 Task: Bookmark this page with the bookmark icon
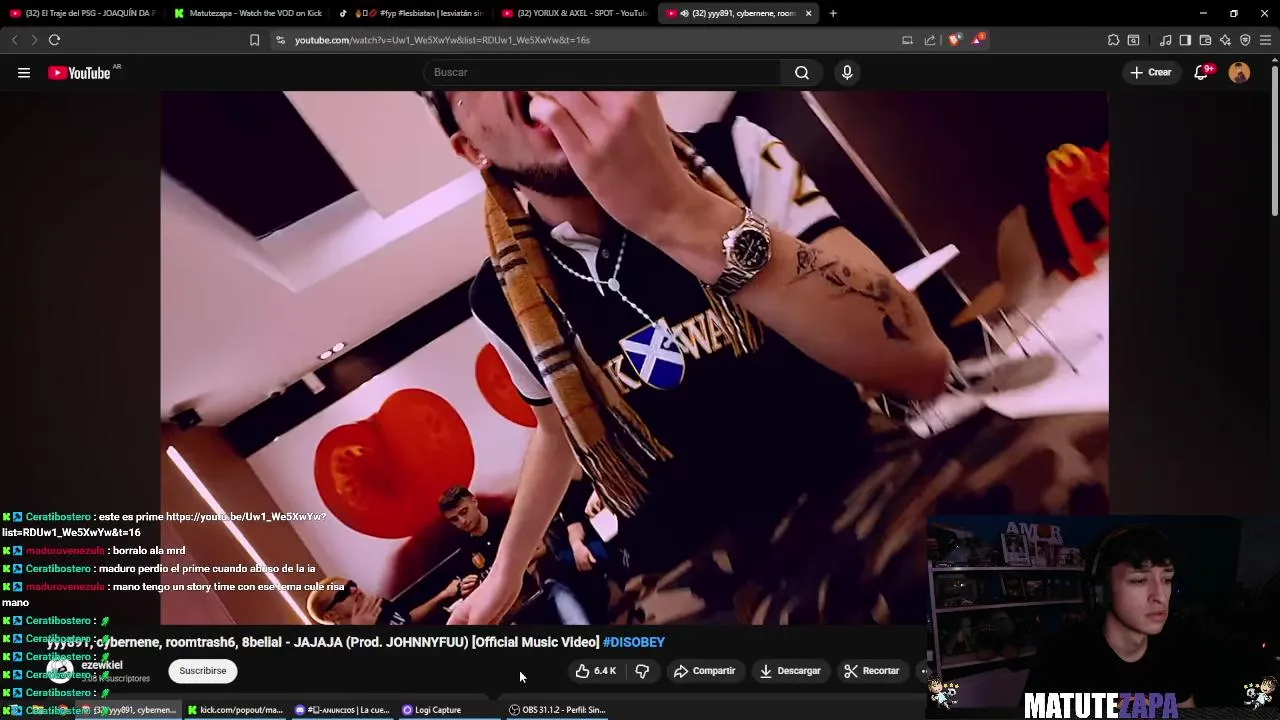point(254,40)
